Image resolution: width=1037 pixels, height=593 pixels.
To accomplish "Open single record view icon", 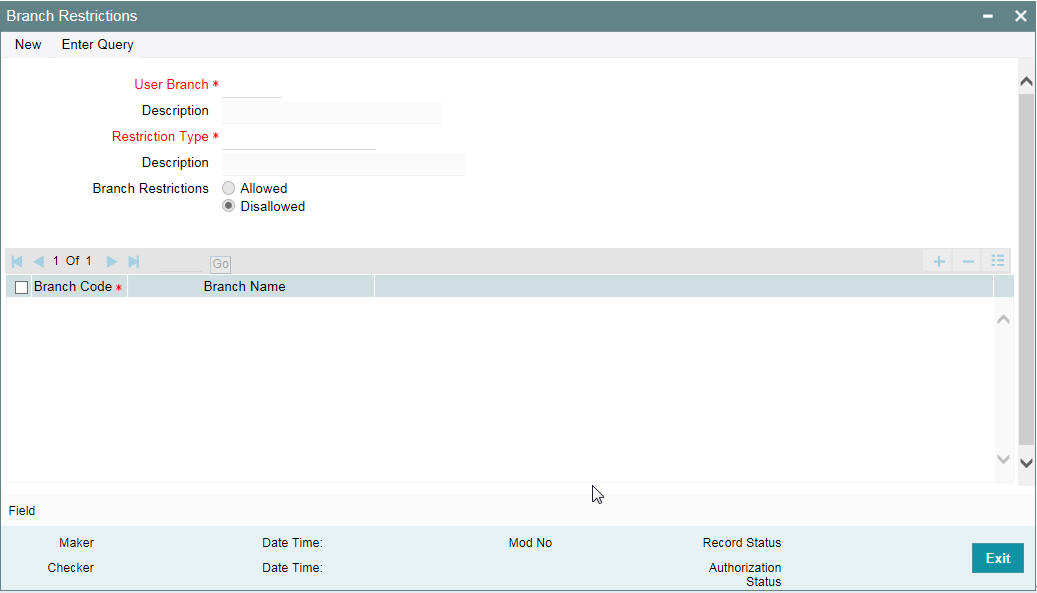I will click(x=998, y=261).
